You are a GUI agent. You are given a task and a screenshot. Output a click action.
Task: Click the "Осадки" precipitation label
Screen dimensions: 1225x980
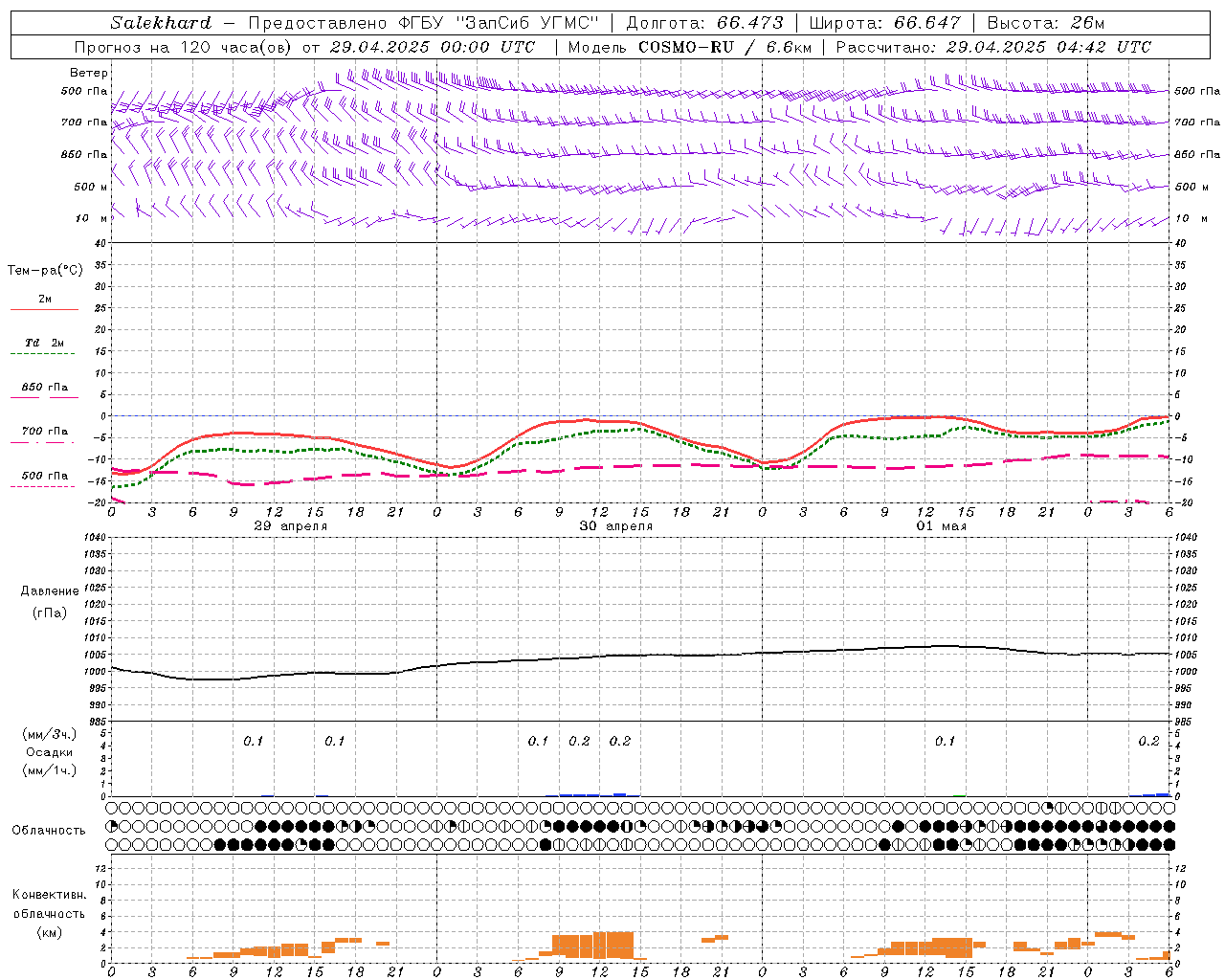(50, 752)
